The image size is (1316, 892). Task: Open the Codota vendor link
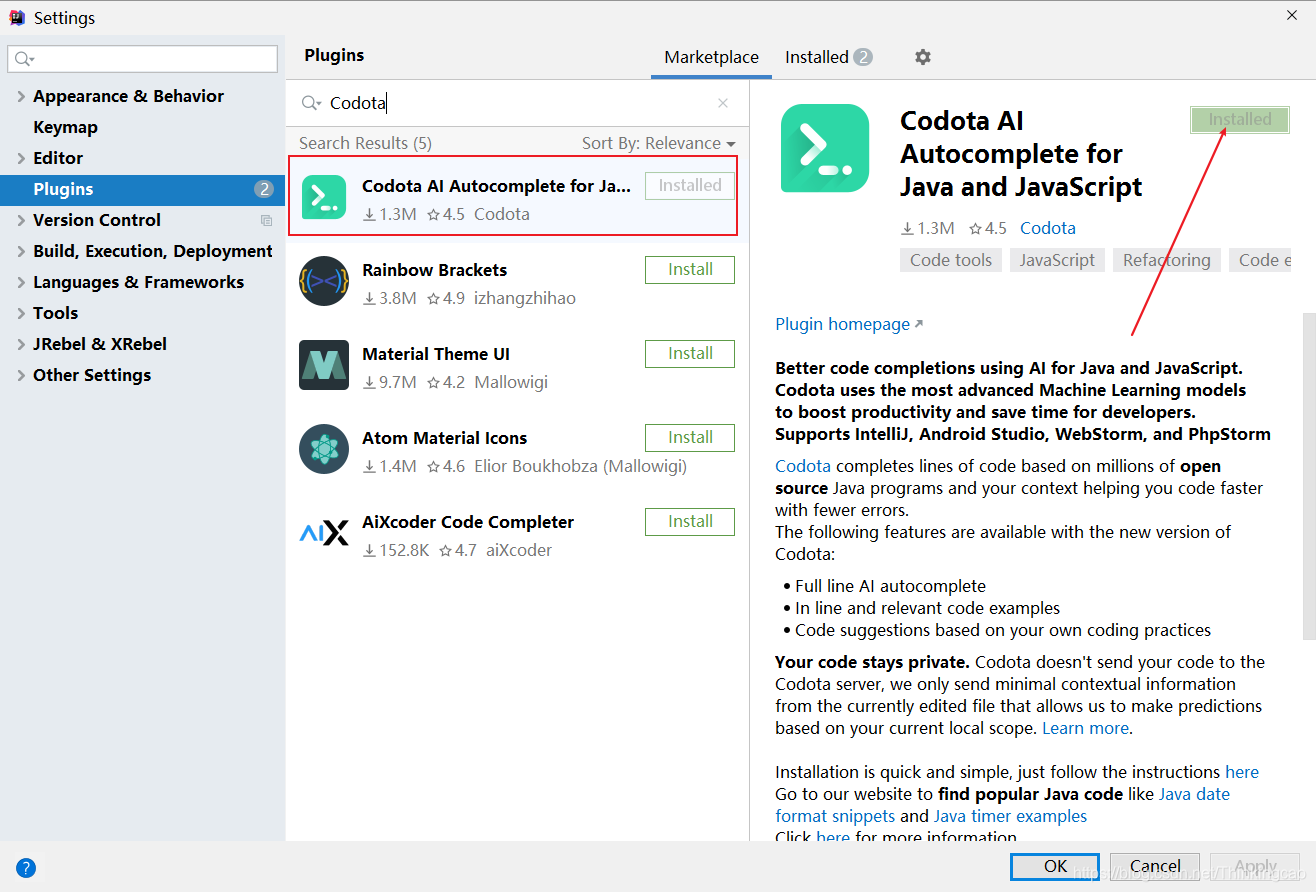click(x=1048, y=228)
